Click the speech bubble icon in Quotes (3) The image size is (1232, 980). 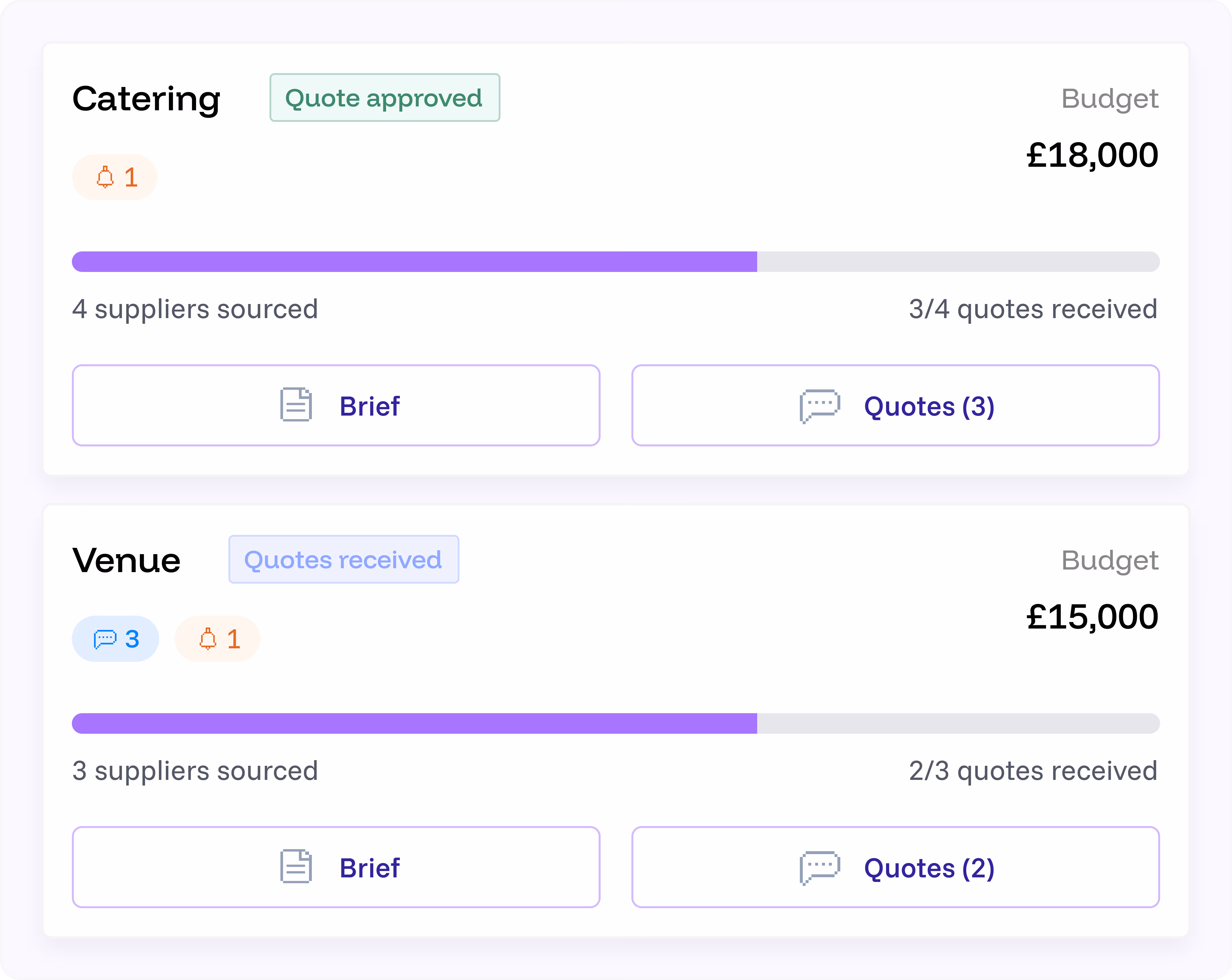[820, 406]
